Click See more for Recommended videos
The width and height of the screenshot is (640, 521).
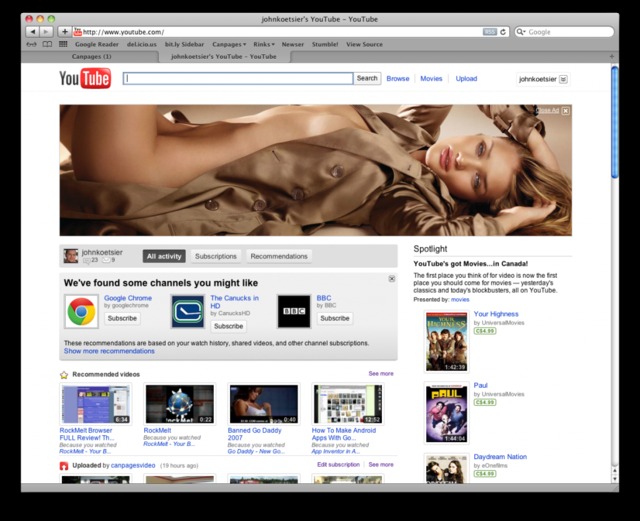point(381,374)
